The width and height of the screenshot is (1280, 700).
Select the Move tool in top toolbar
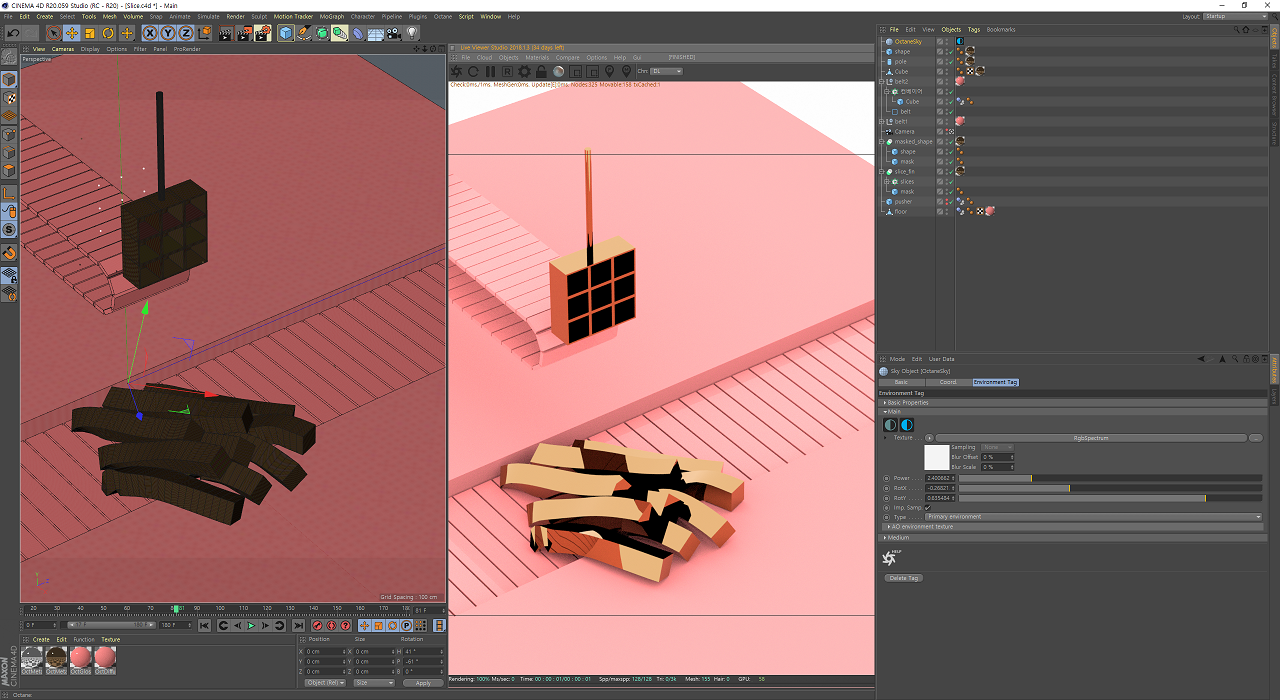point(72,33)
